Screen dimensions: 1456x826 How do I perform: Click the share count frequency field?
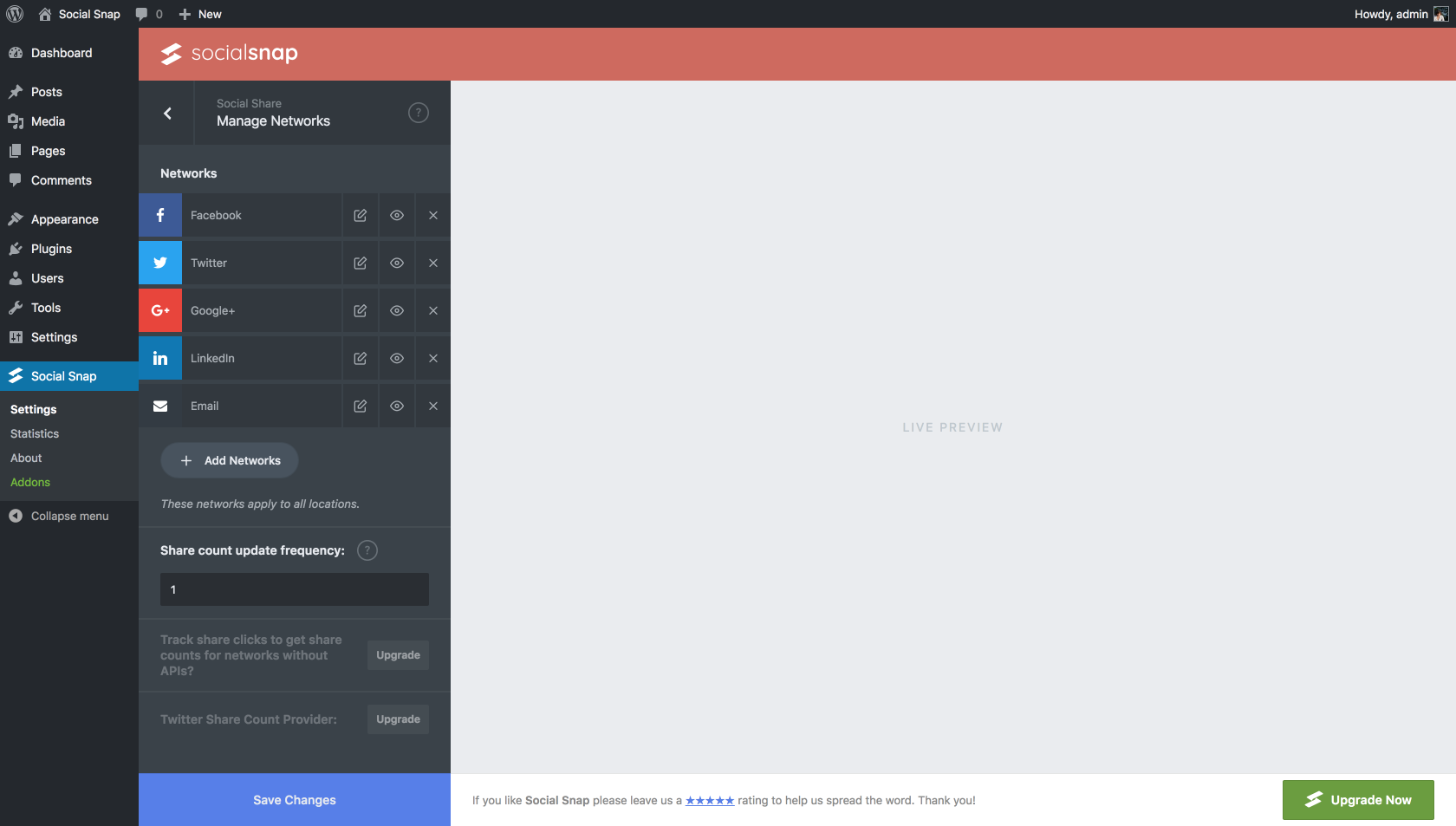tap(295, 589)
